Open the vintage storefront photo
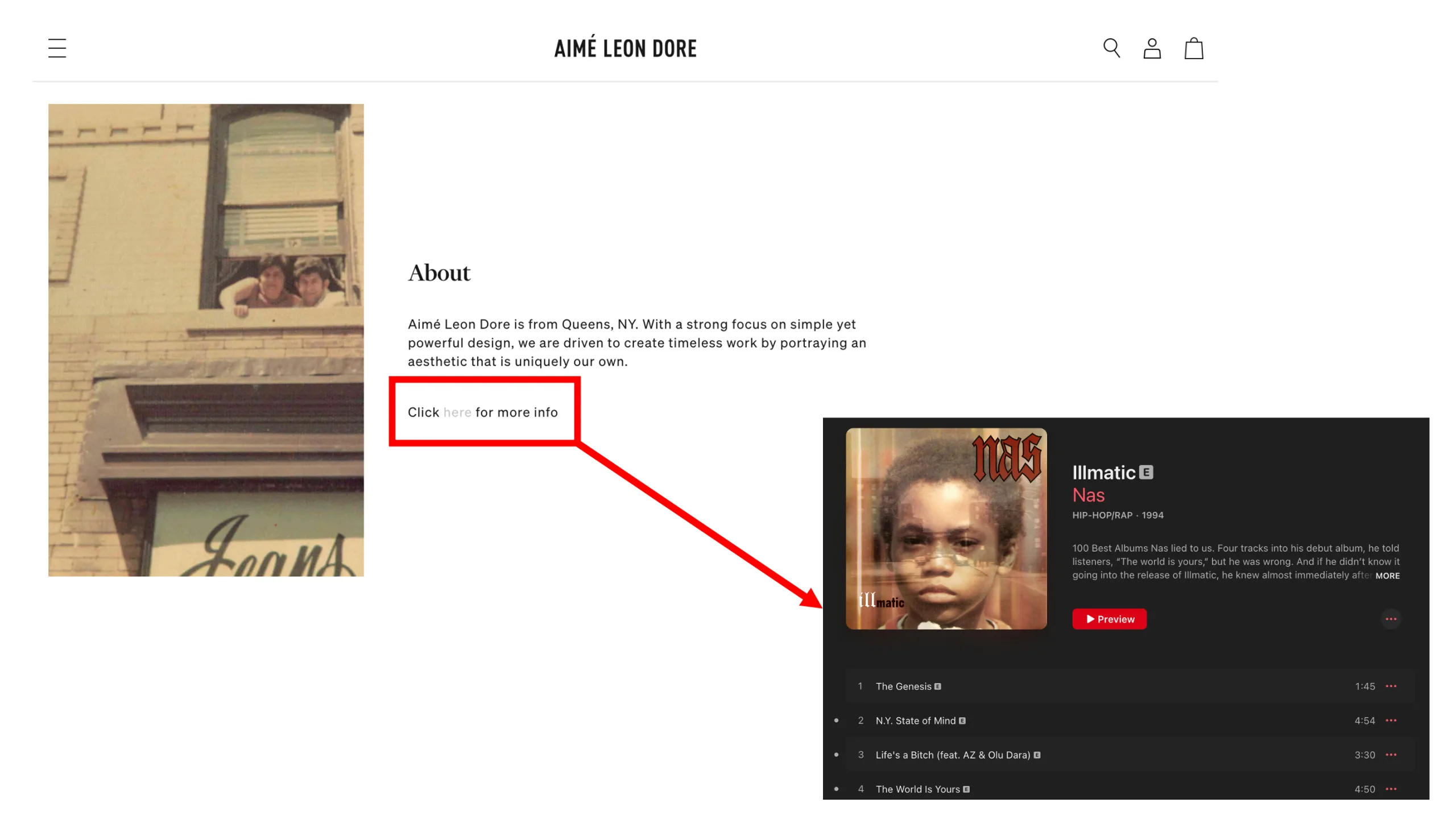 [206, 340]
